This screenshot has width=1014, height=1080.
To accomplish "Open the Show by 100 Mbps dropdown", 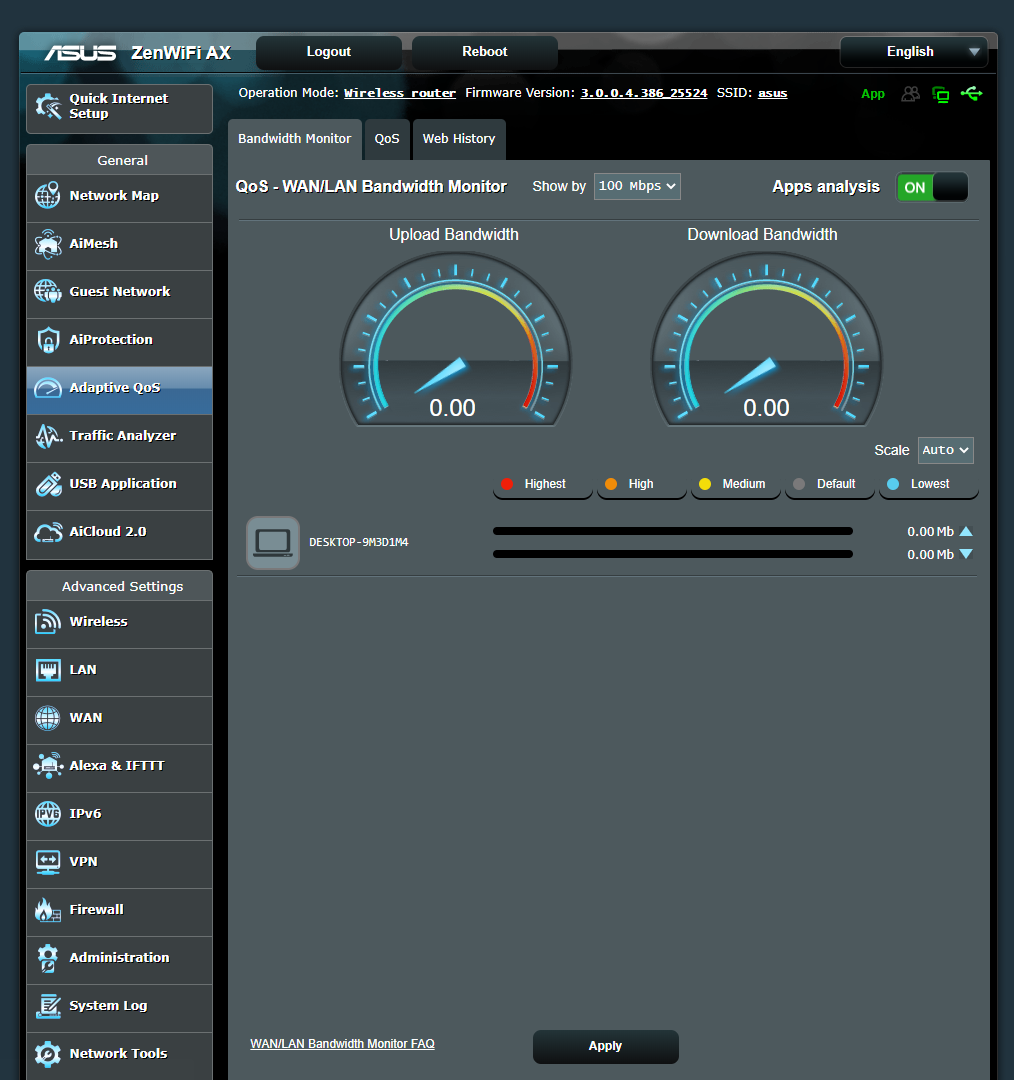I will [x=637, y=187].
